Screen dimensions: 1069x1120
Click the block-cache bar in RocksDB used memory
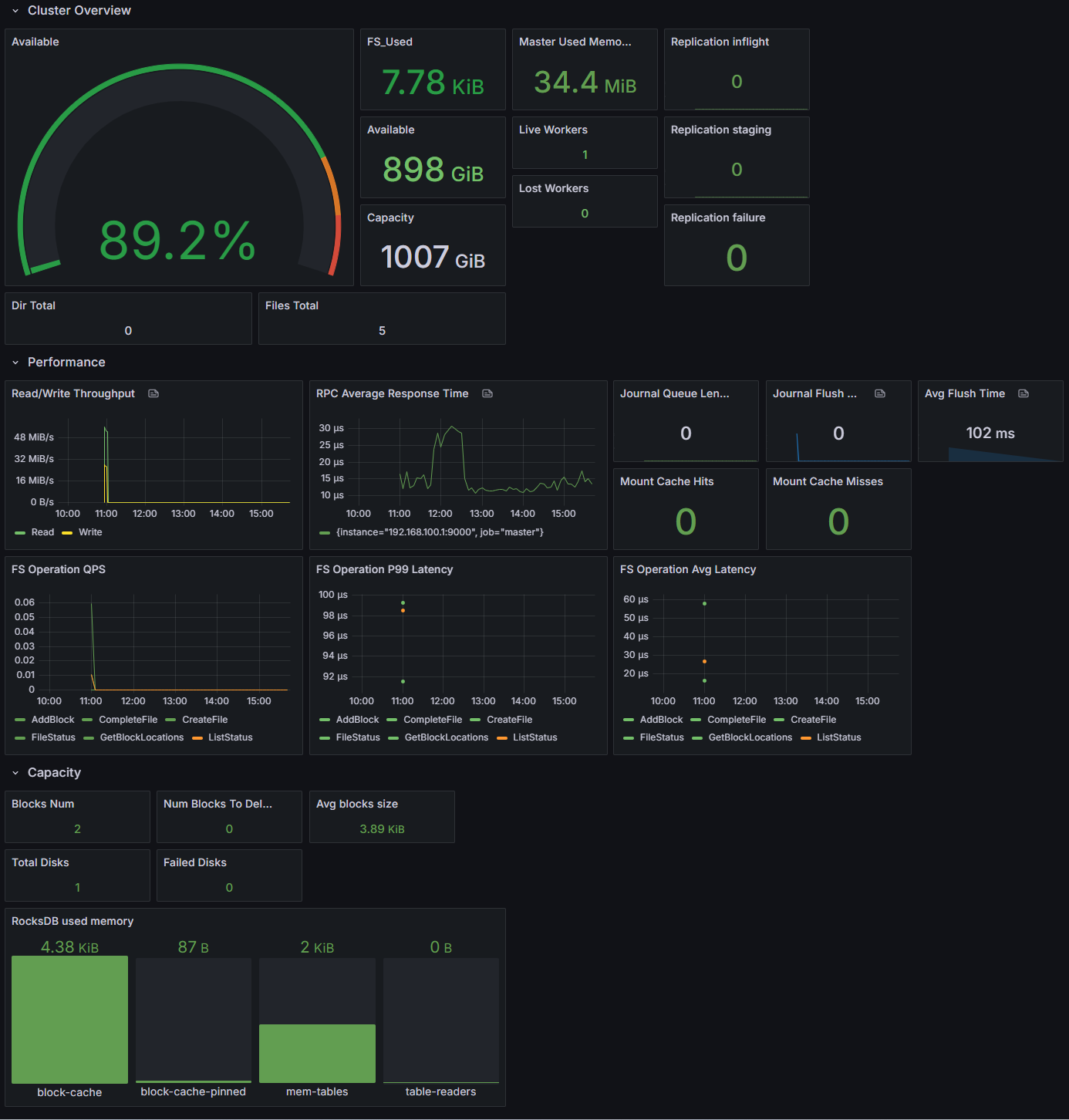tap(69, 1019)
